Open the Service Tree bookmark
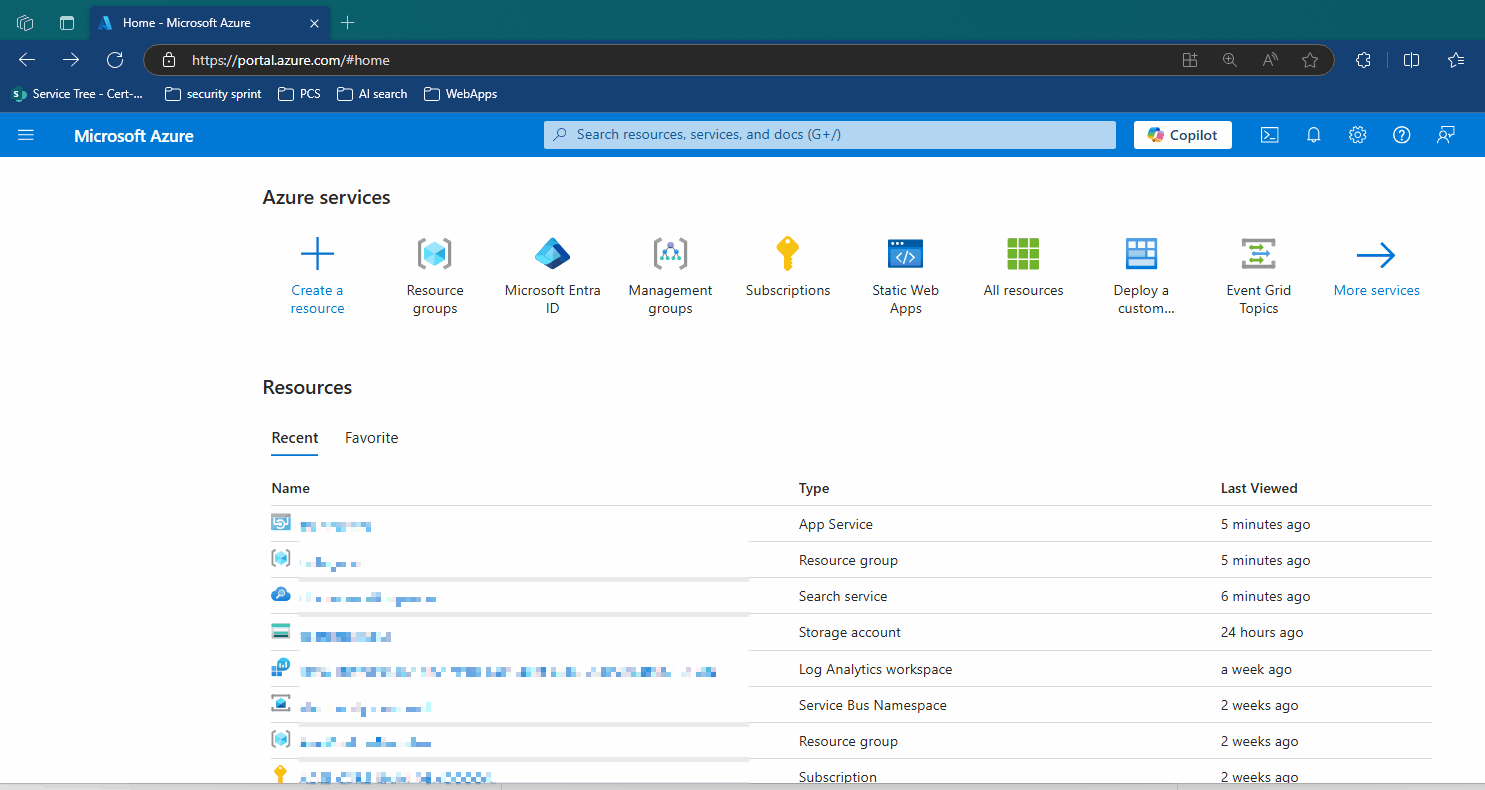1485x790 pixels. click(79, 94)
